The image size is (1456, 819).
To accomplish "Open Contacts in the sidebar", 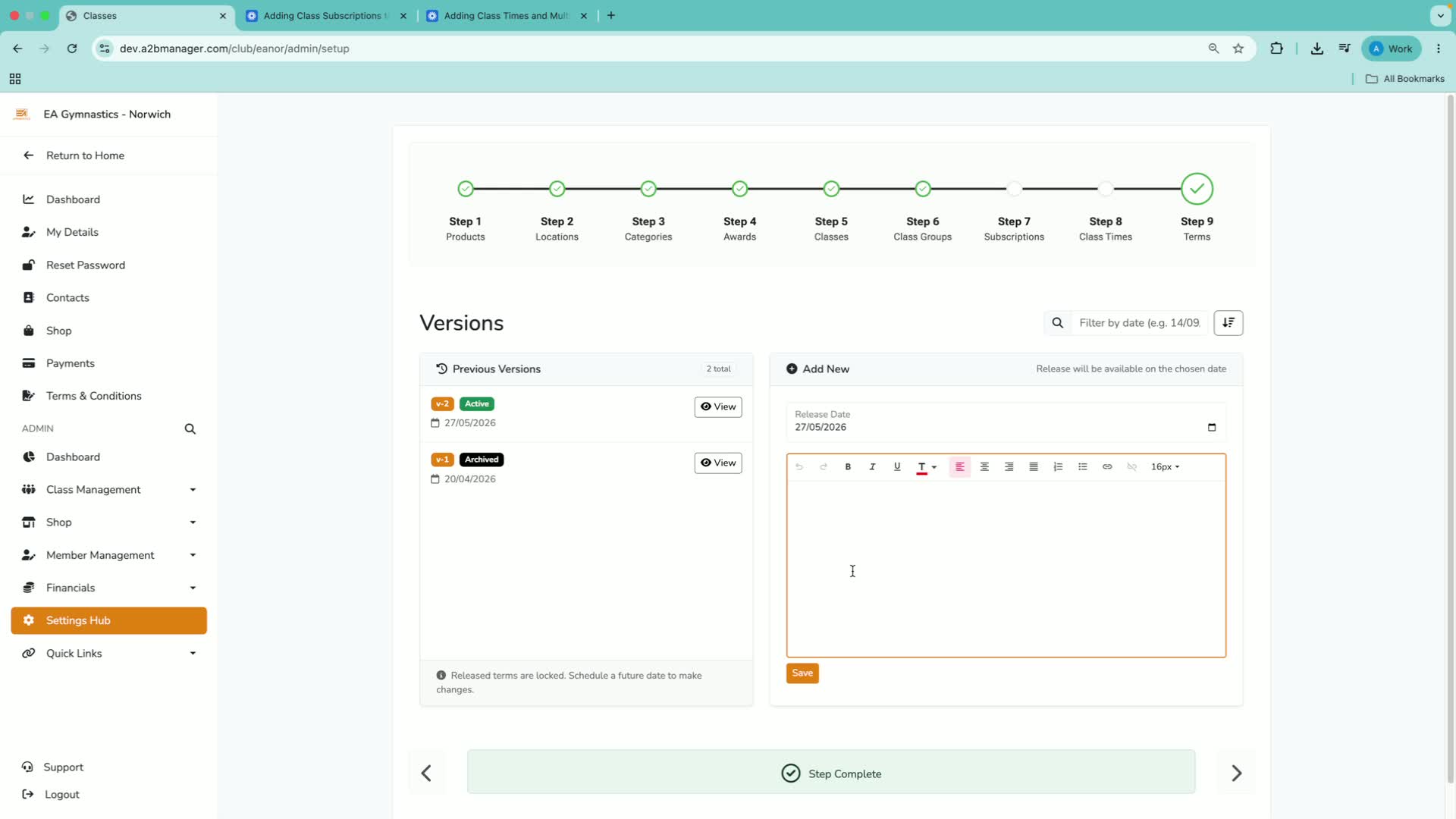I will click(x=67, y=297).
